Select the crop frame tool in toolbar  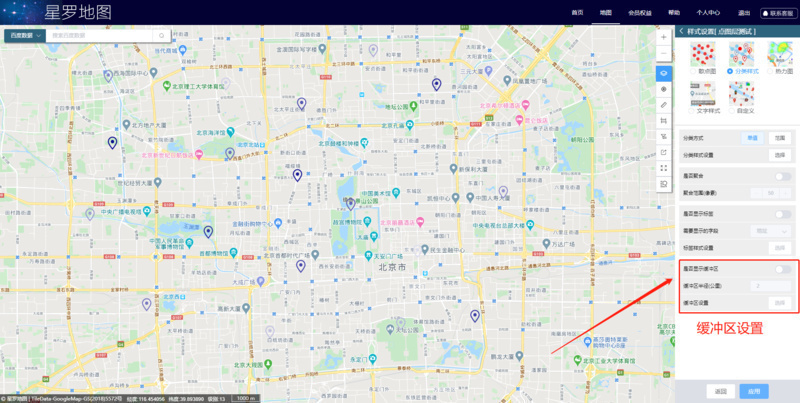click(663, 120)
